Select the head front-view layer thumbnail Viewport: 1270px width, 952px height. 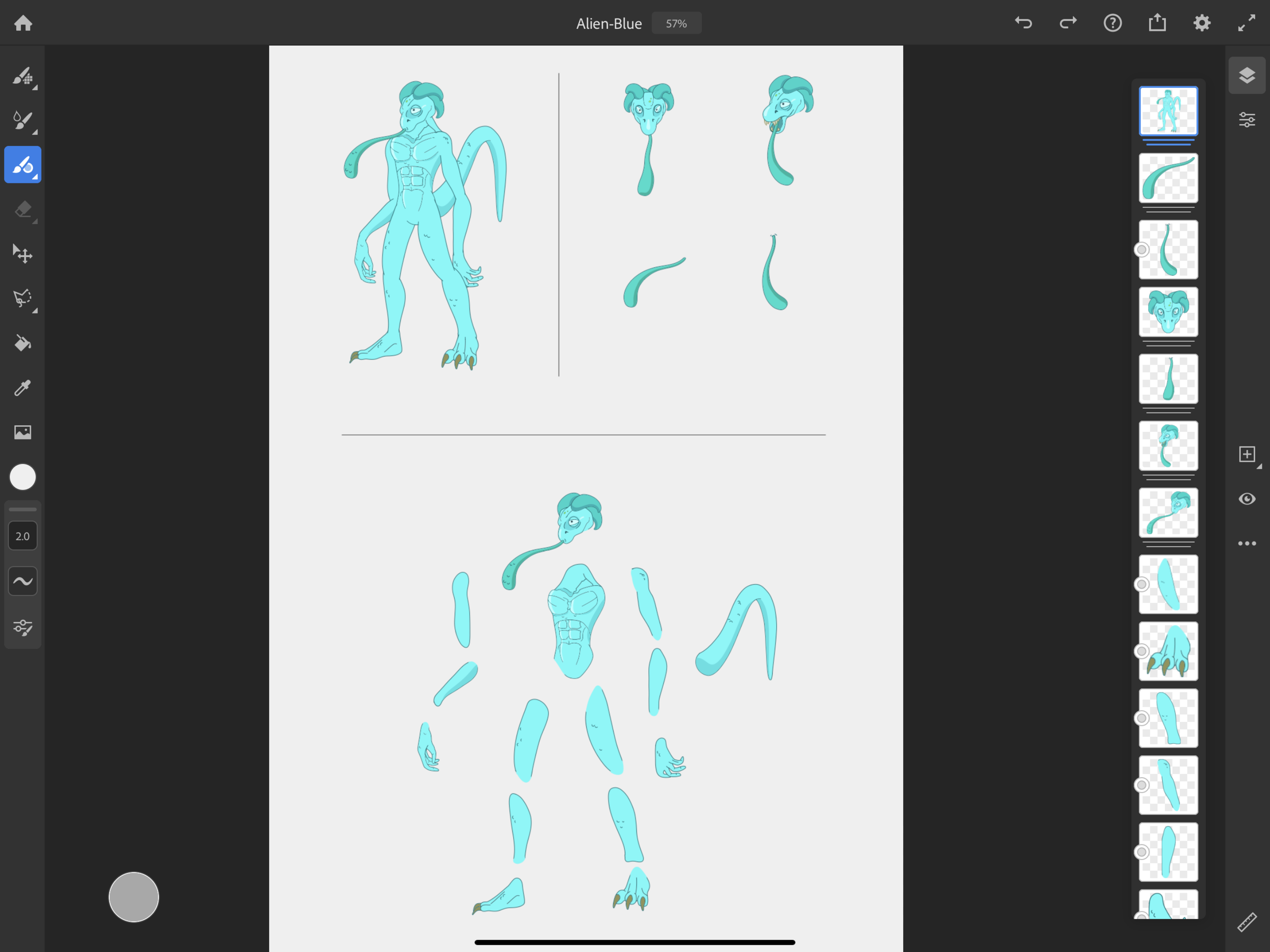coord(1168,312)
